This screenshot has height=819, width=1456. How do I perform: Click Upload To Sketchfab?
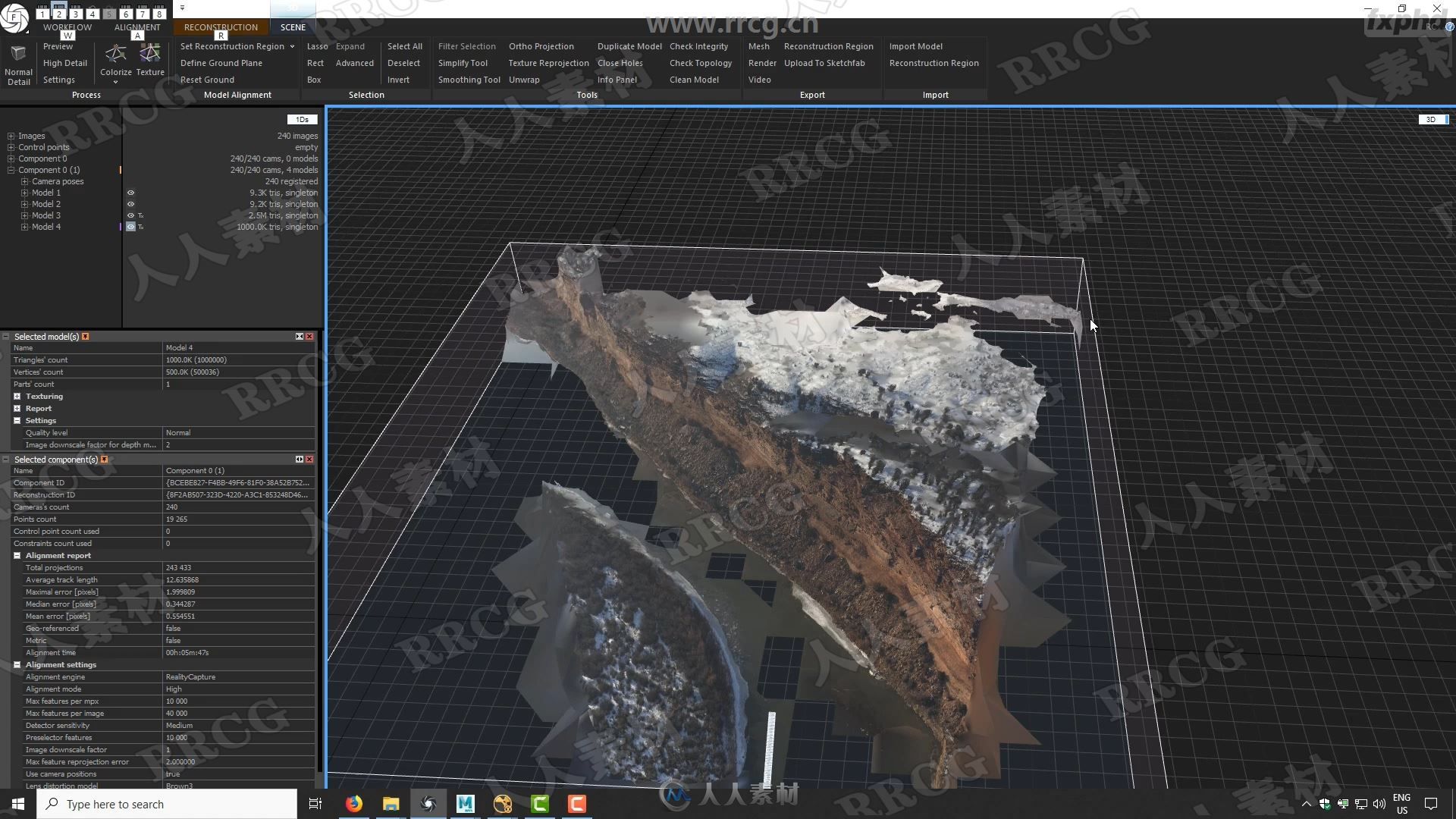824,64
